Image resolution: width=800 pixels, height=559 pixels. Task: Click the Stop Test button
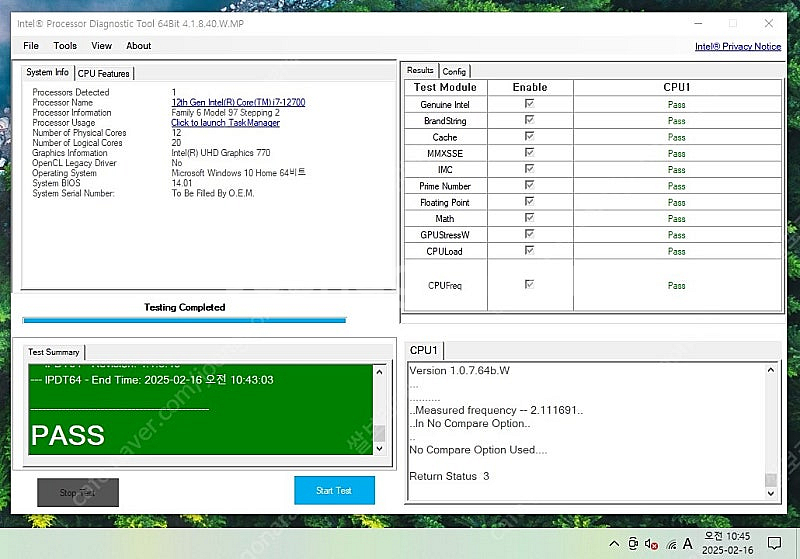click(78, 492)
